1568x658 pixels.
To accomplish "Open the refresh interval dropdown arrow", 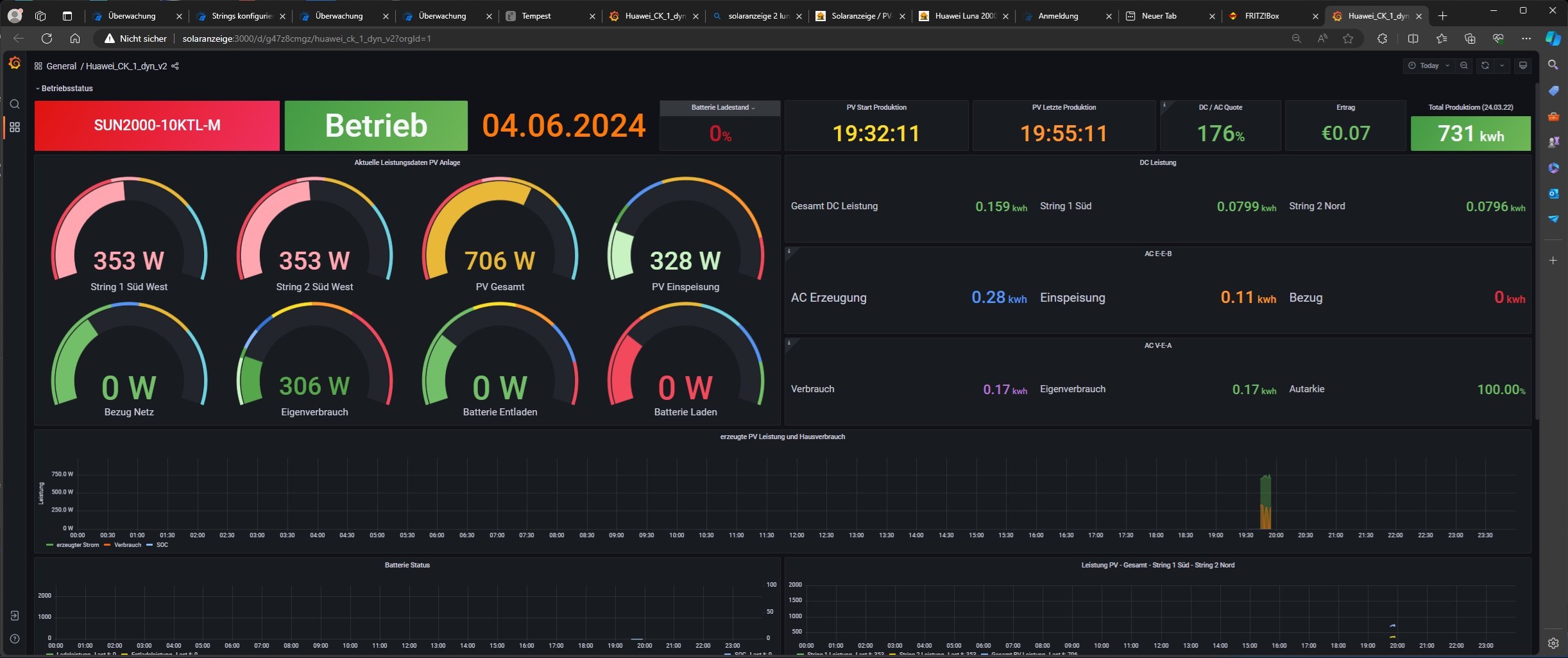I will point(1502,65).
